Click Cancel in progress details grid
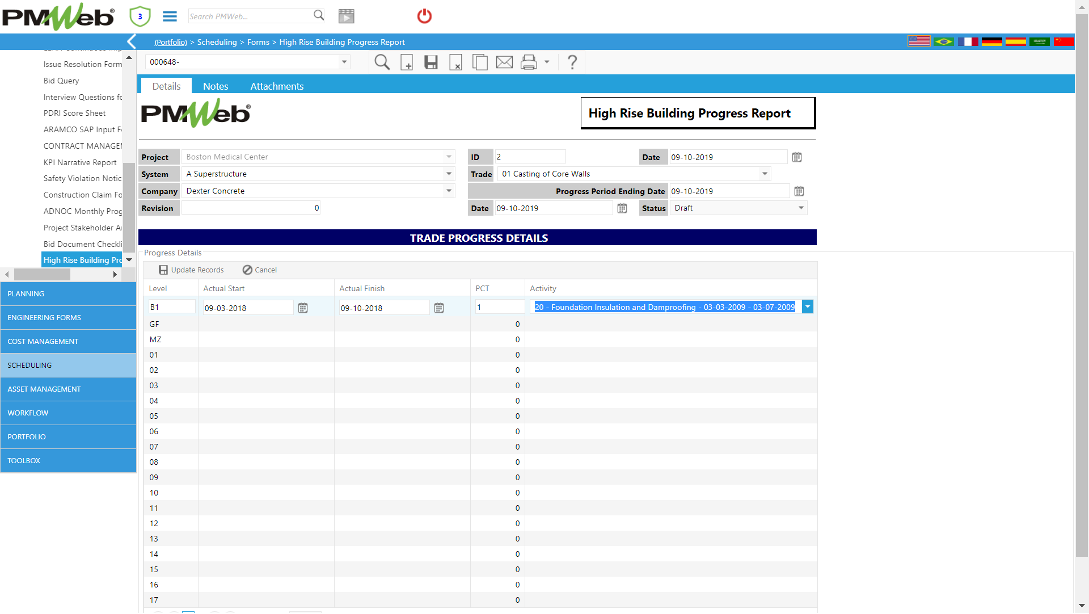The height and width of the screenshot is (614, 1089). click(259, 270)
